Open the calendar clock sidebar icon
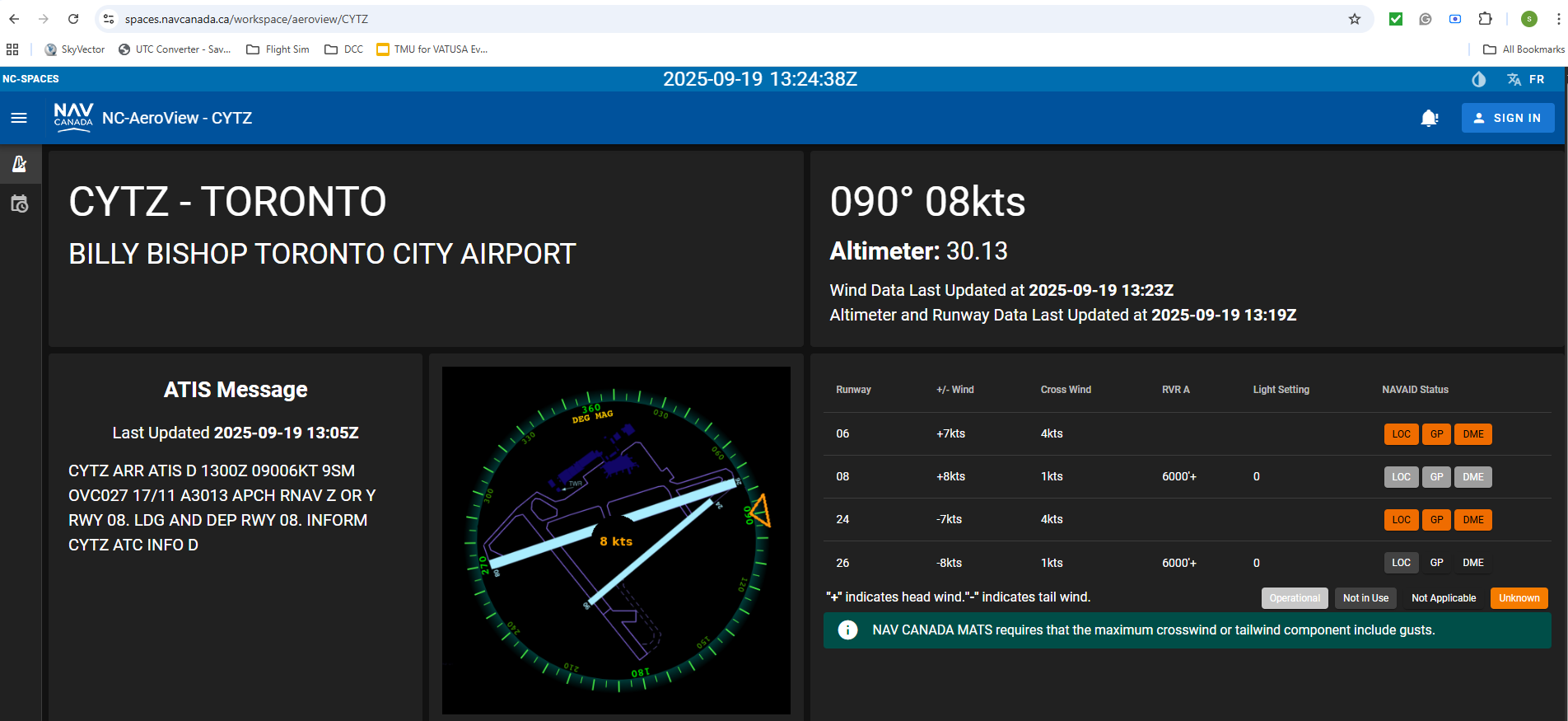 [20, 204]
